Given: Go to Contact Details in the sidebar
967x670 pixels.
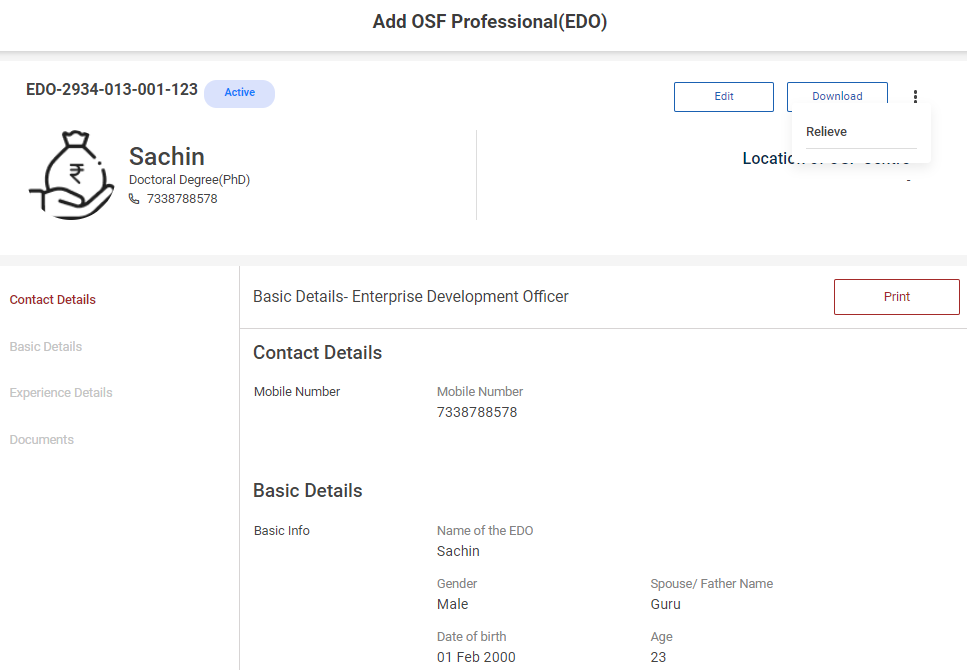Looking at the screenshot, I should coord(53,300).
